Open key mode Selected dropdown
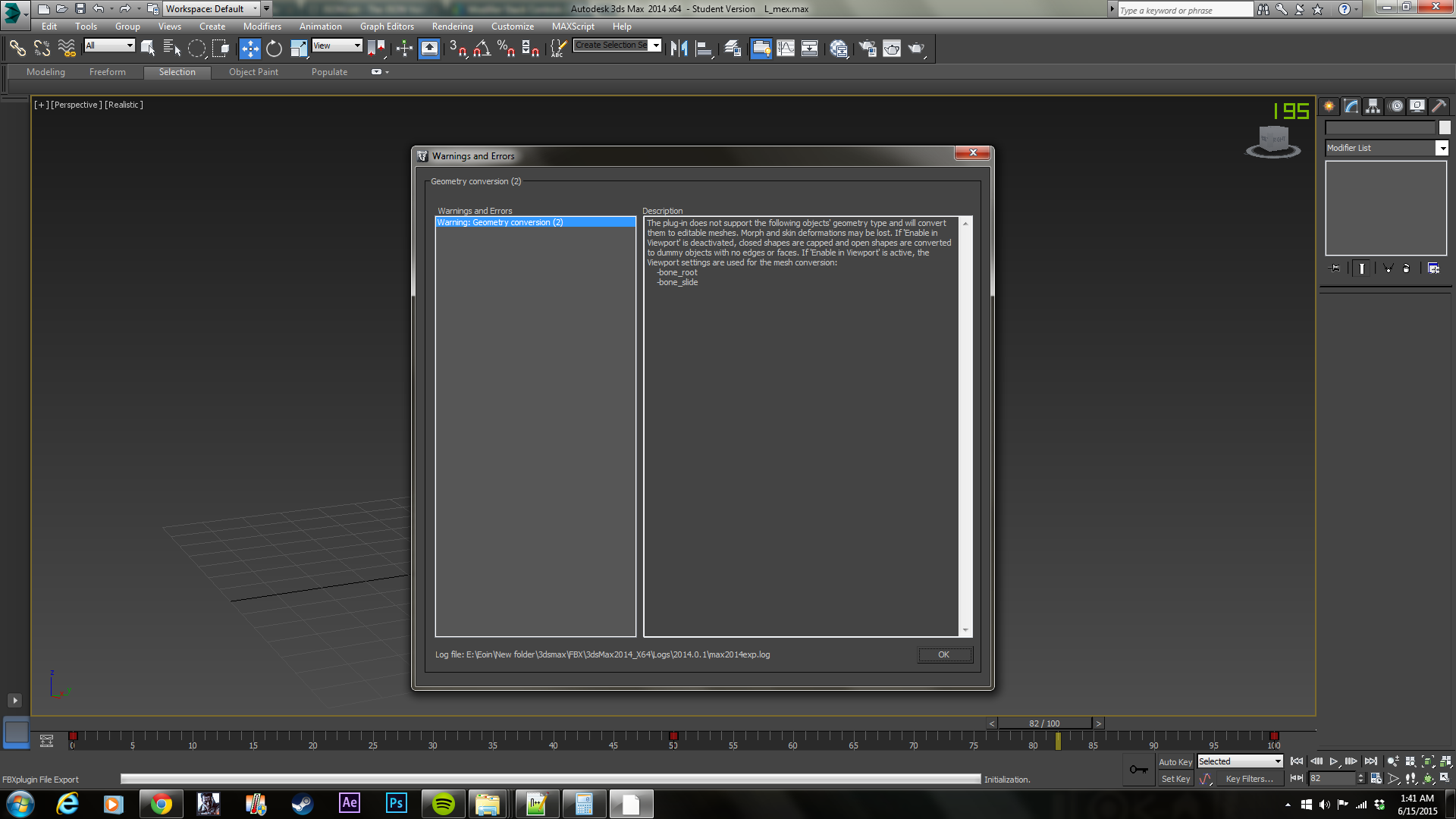Image resolution: width=1456 pixels, height=819 pixels. pyautogui.click(x=1240, y=761)
